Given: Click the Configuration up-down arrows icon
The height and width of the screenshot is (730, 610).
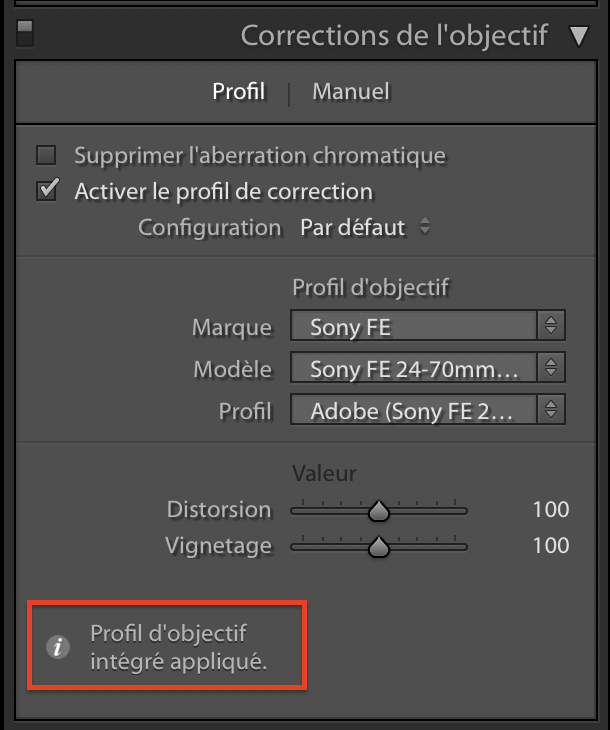Looking at the screenshot, I should [x=425, y=227].
